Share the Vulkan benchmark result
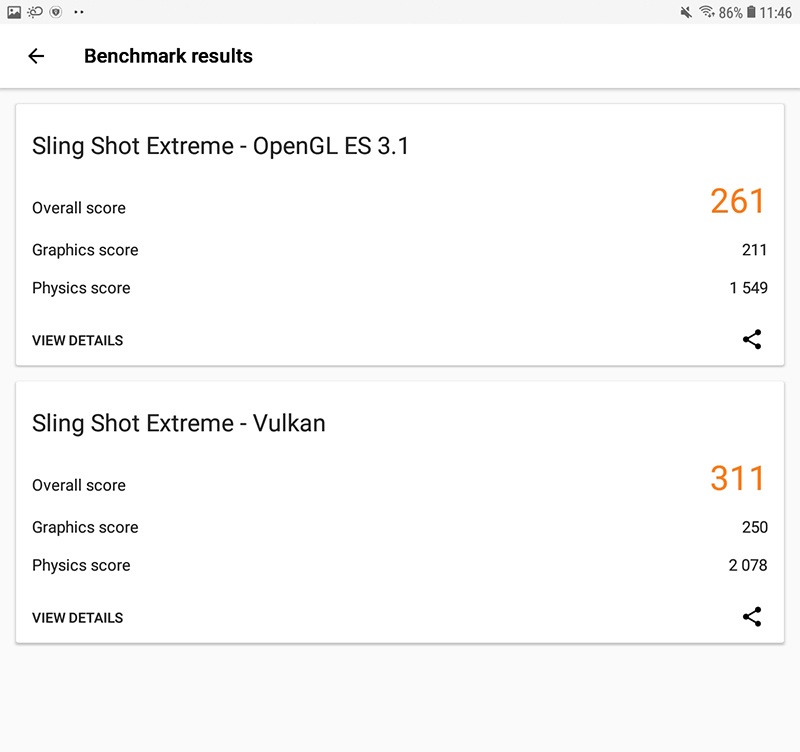Image resolution: width=800 pixels, height=752 pixels. coord(752,617)
